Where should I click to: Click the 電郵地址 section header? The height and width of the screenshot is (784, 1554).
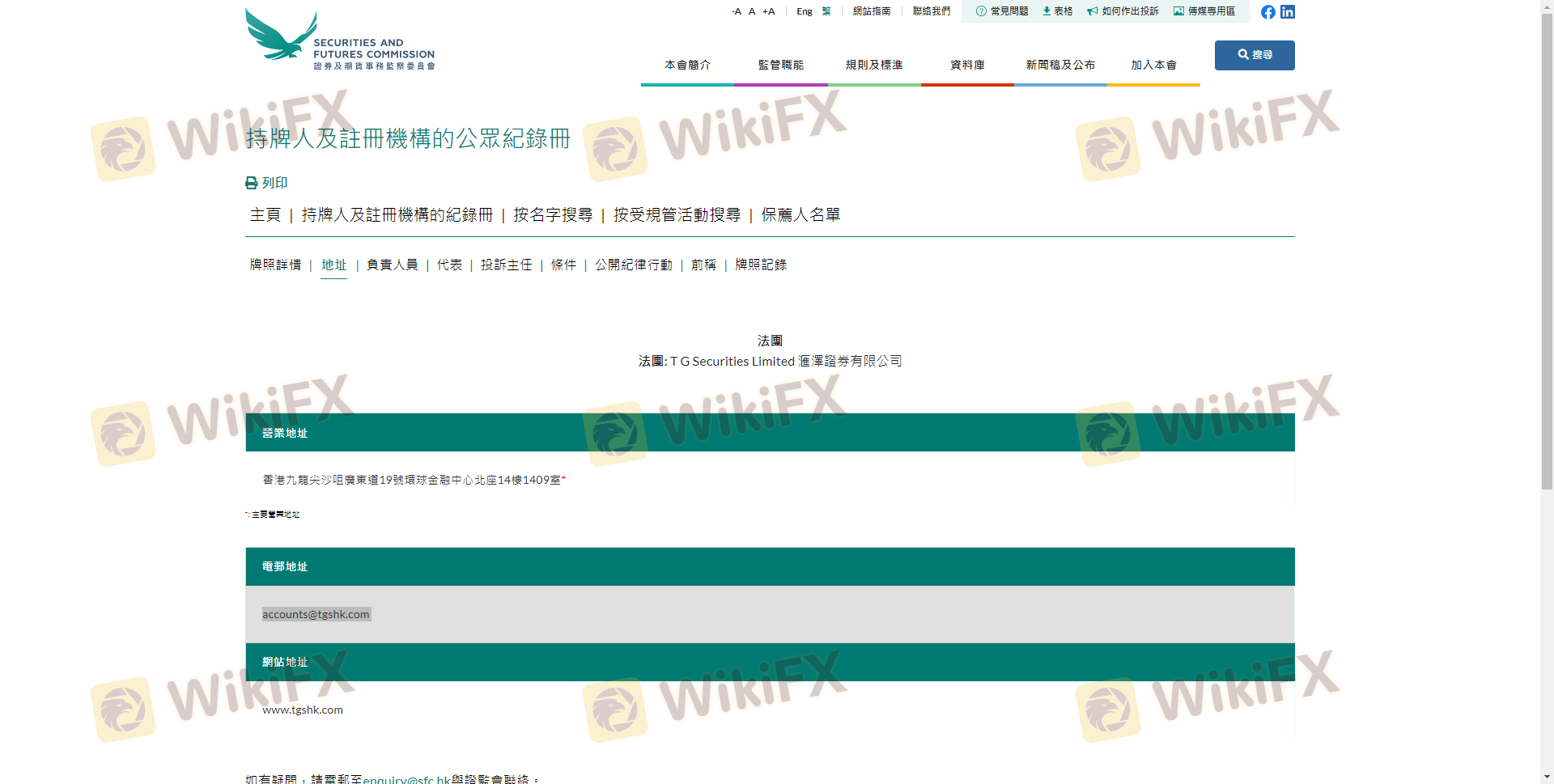click(x=770, y=566)
